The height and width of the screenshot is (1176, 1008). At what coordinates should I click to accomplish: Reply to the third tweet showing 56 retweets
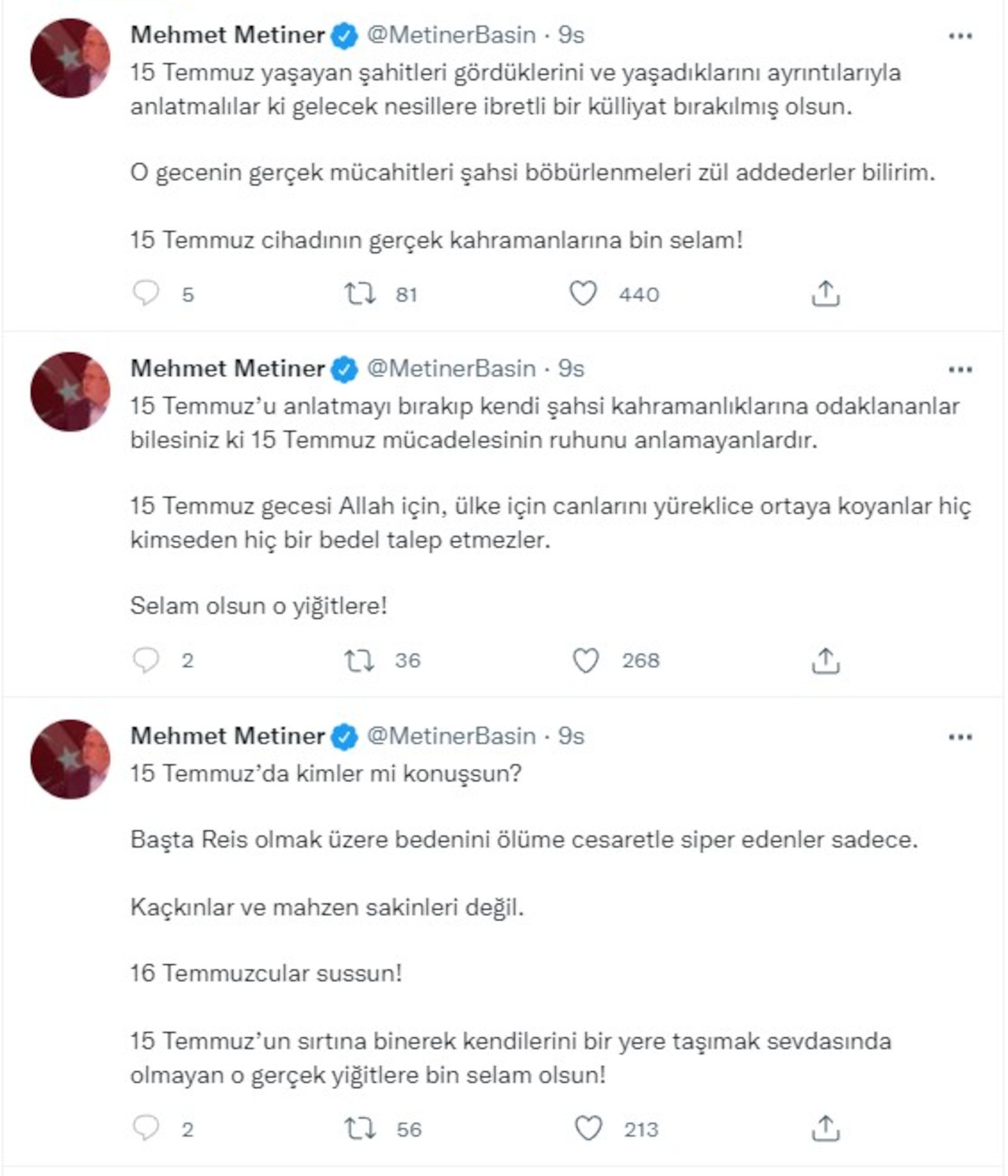coord(146,1129)
